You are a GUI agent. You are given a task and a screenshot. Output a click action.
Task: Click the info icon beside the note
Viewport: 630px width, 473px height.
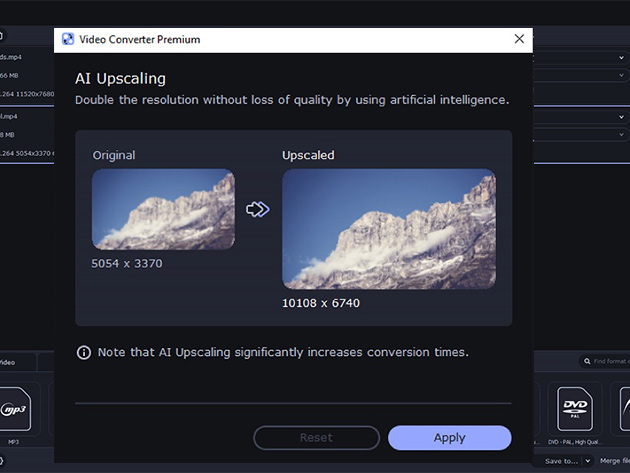[x=84, y=352]
